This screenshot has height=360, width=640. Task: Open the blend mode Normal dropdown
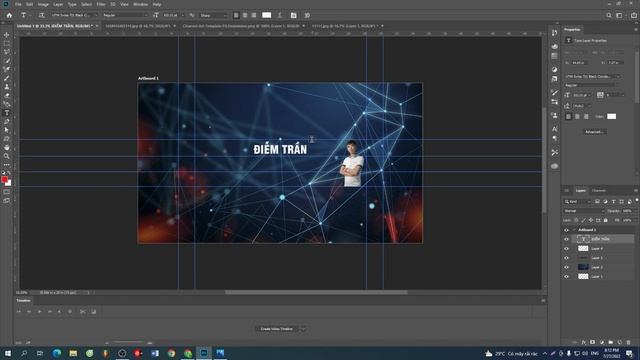point(584,211)
